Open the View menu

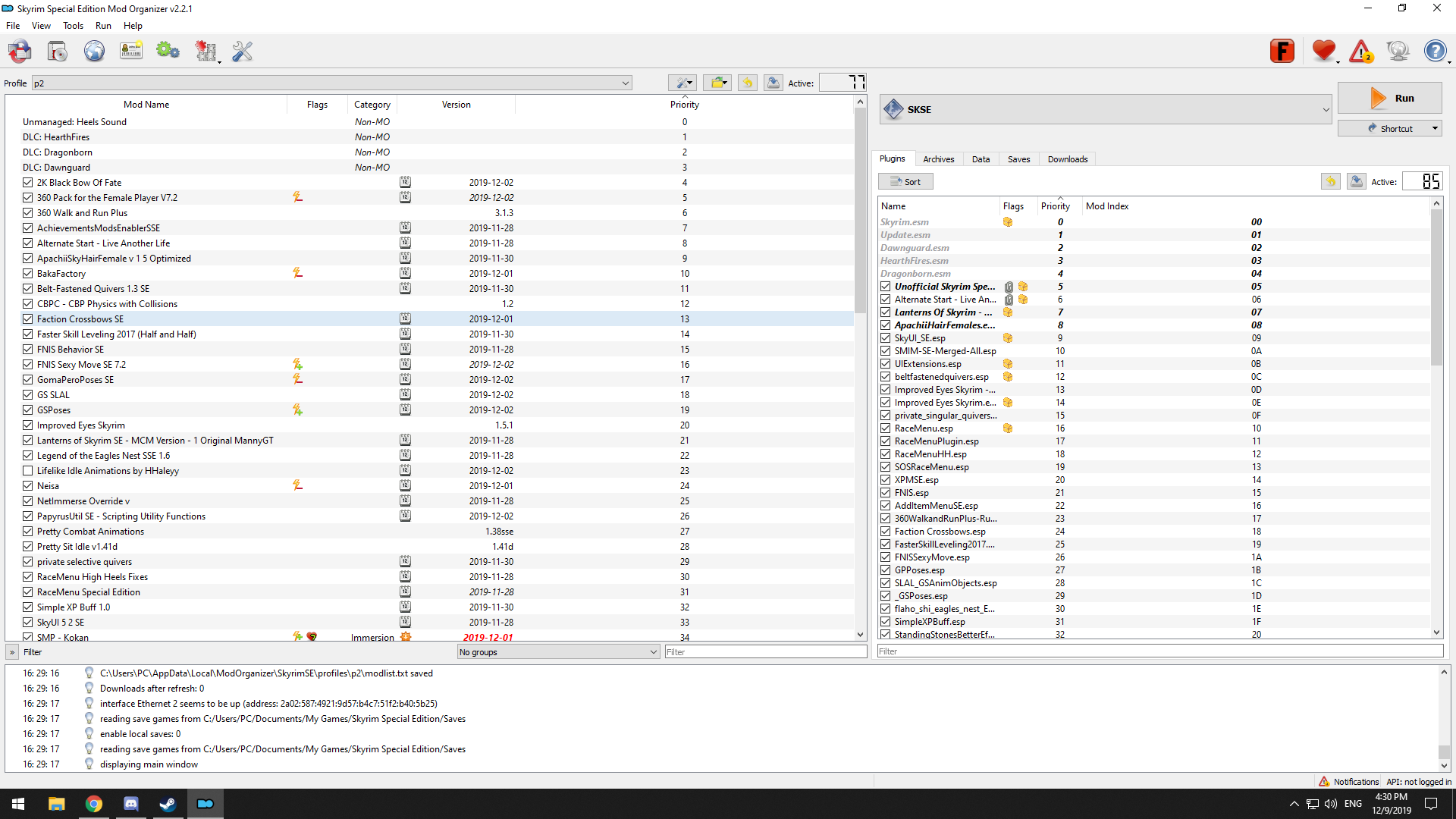coord(41,26)
